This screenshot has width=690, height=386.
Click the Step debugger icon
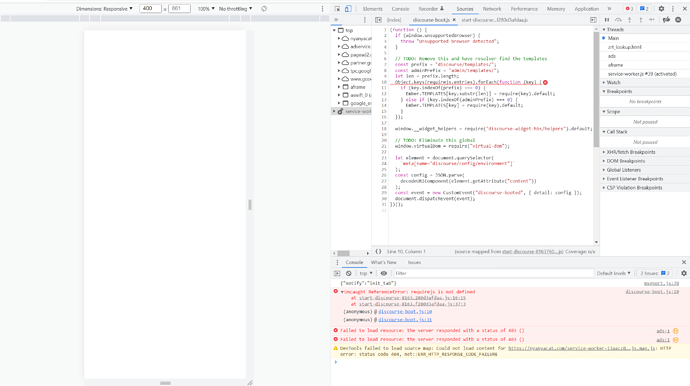(652, 20)
